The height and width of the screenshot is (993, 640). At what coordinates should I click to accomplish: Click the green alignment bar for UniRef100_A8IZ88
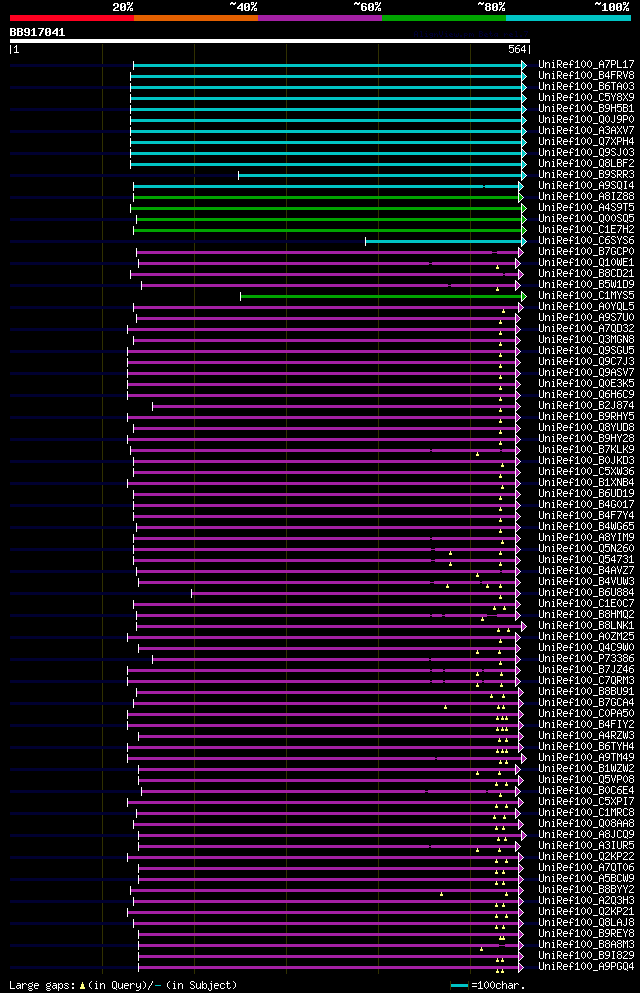[328, 198]
